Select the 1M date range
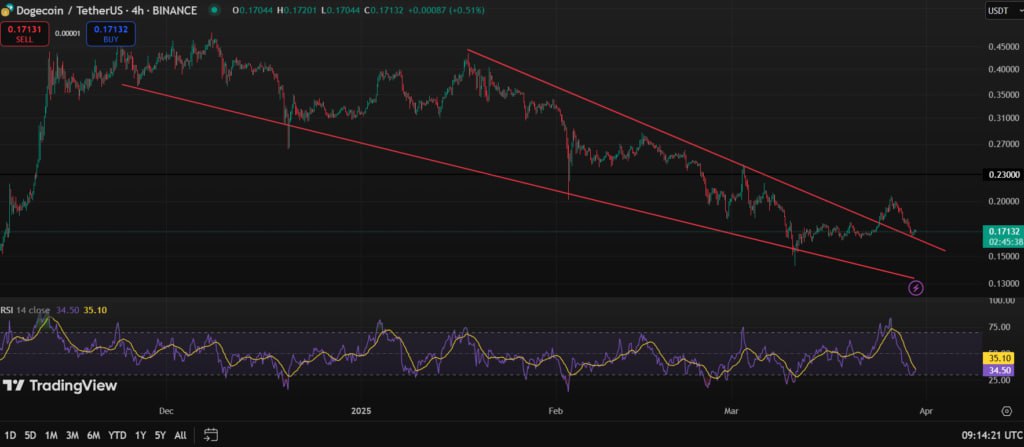The height and width of the screenshot is (447, 1024). (52, 435)
